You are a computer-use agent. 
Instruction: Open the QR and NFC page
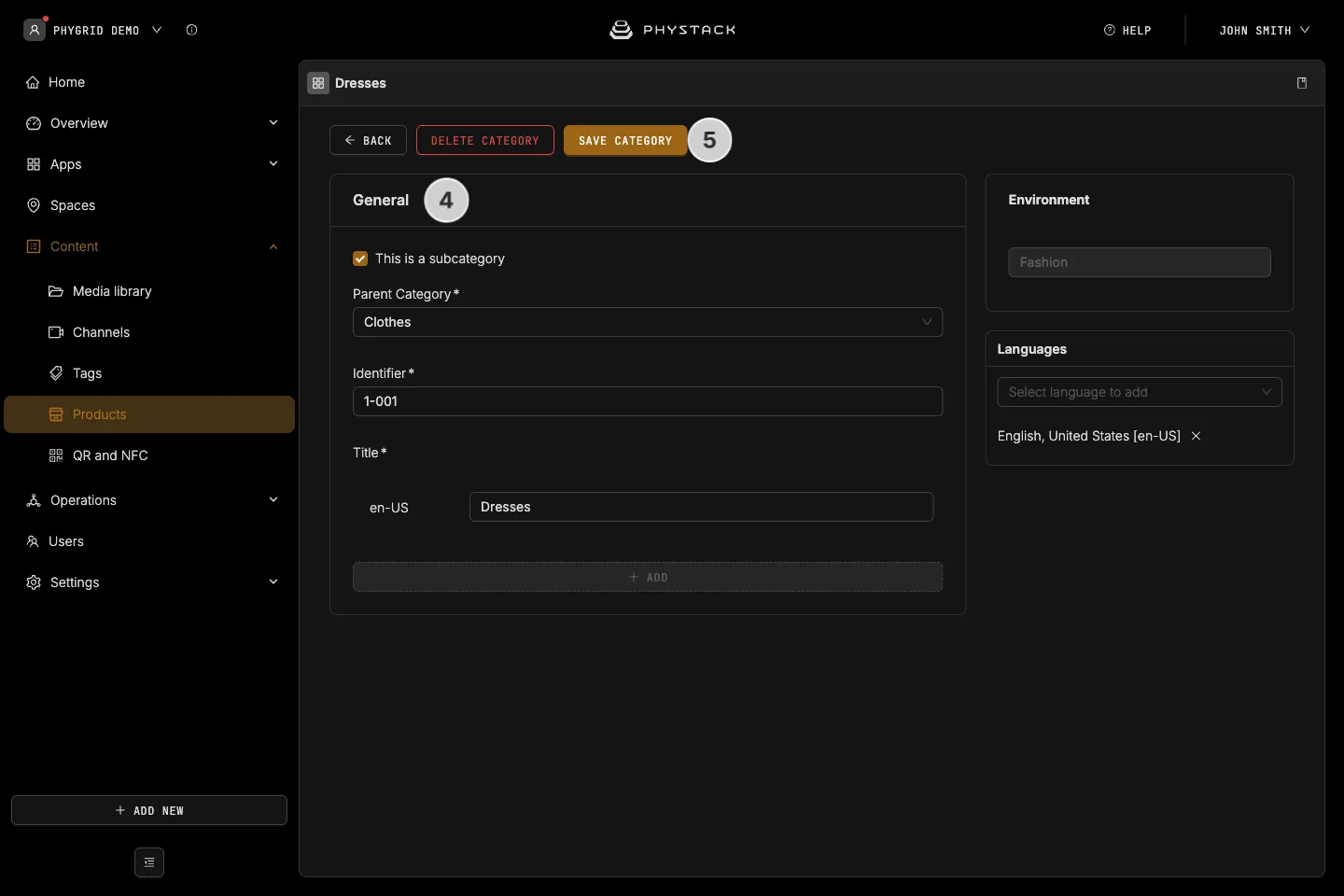149,455
